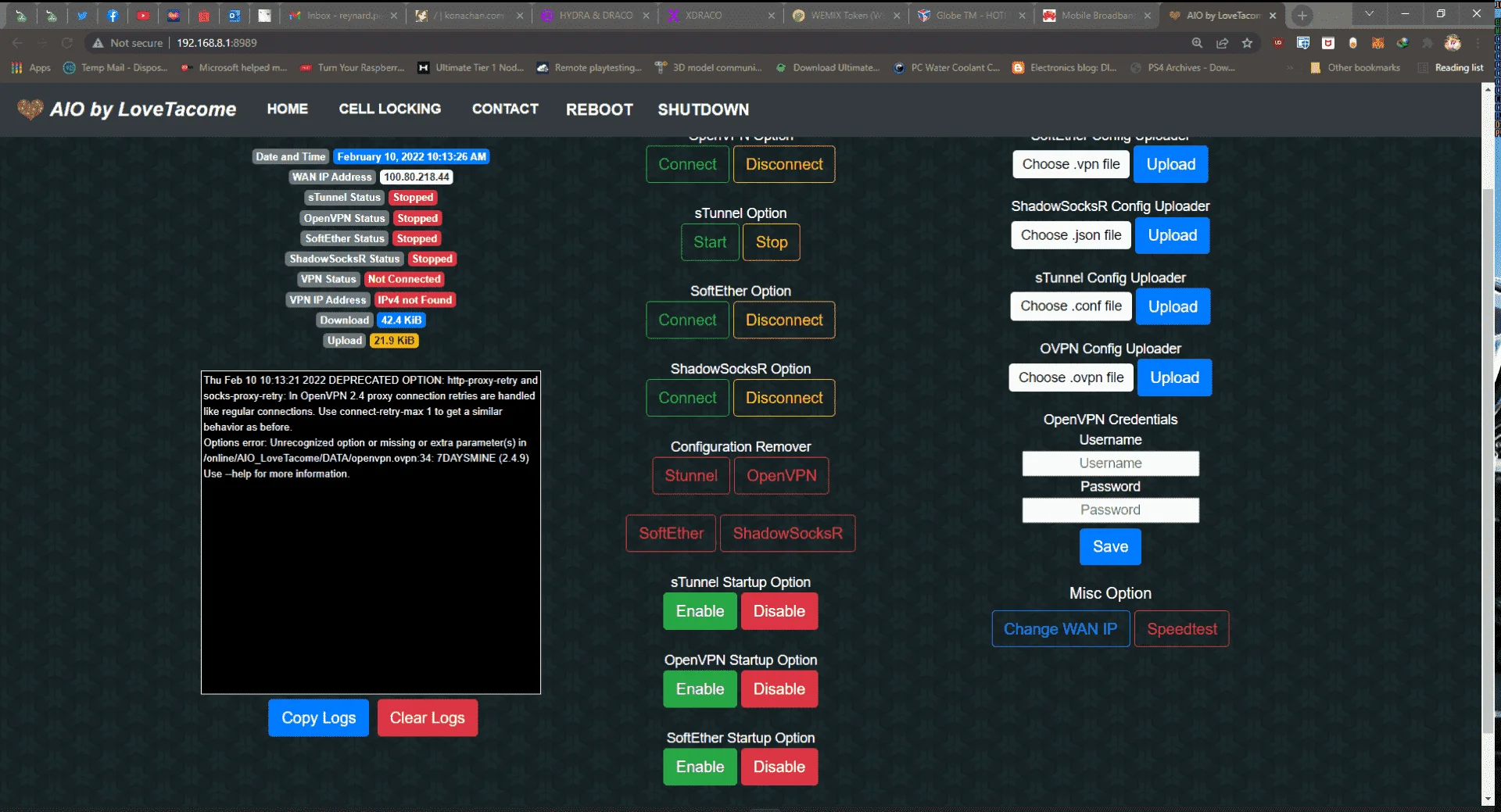This screenshot has height=812, width=1501.
Task: Click REBOOT in navbar
Action: [x=600, y=109]
